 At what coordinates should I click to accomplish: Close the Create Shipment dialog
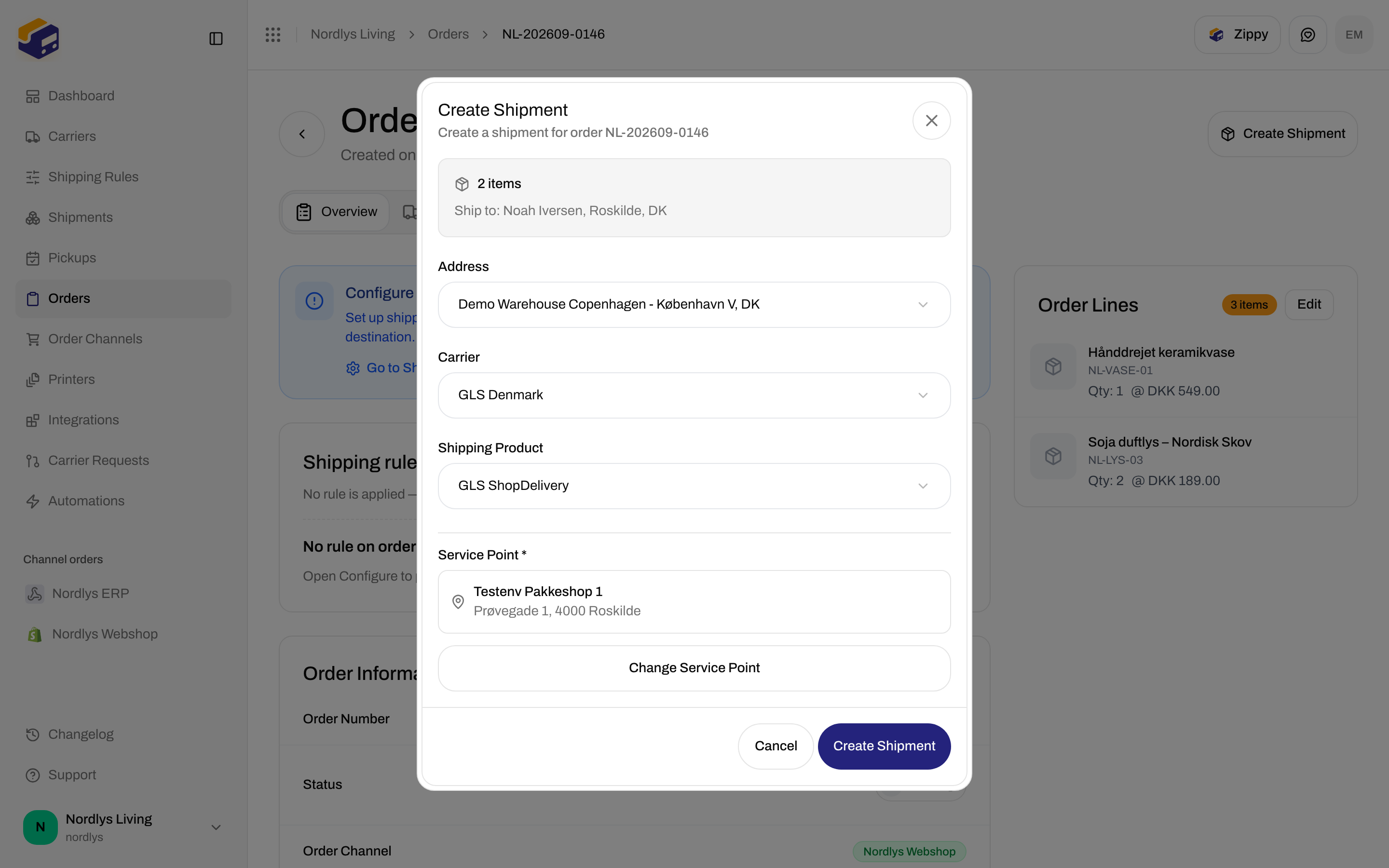pos(931,121)
